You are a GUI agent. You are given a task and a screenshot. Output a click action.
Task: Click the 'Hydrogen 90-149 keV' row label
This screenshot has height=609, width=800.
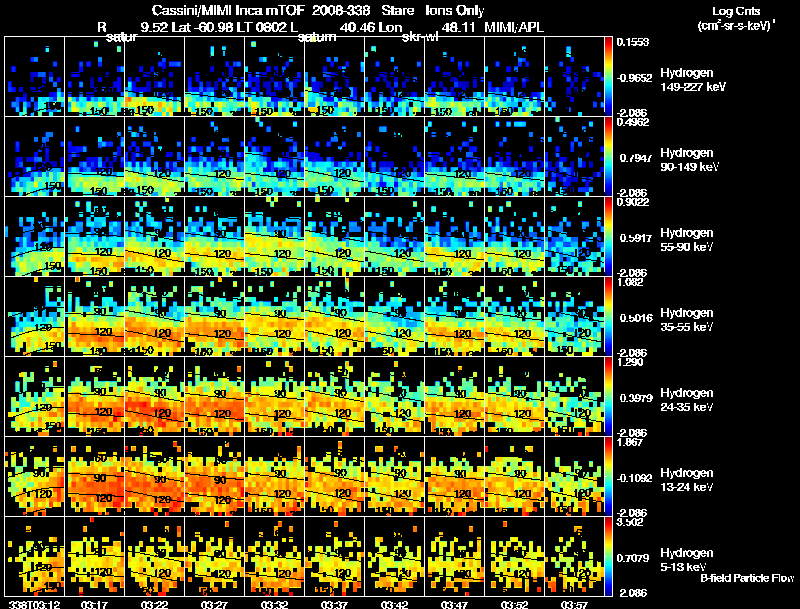(x=689, y=160)
